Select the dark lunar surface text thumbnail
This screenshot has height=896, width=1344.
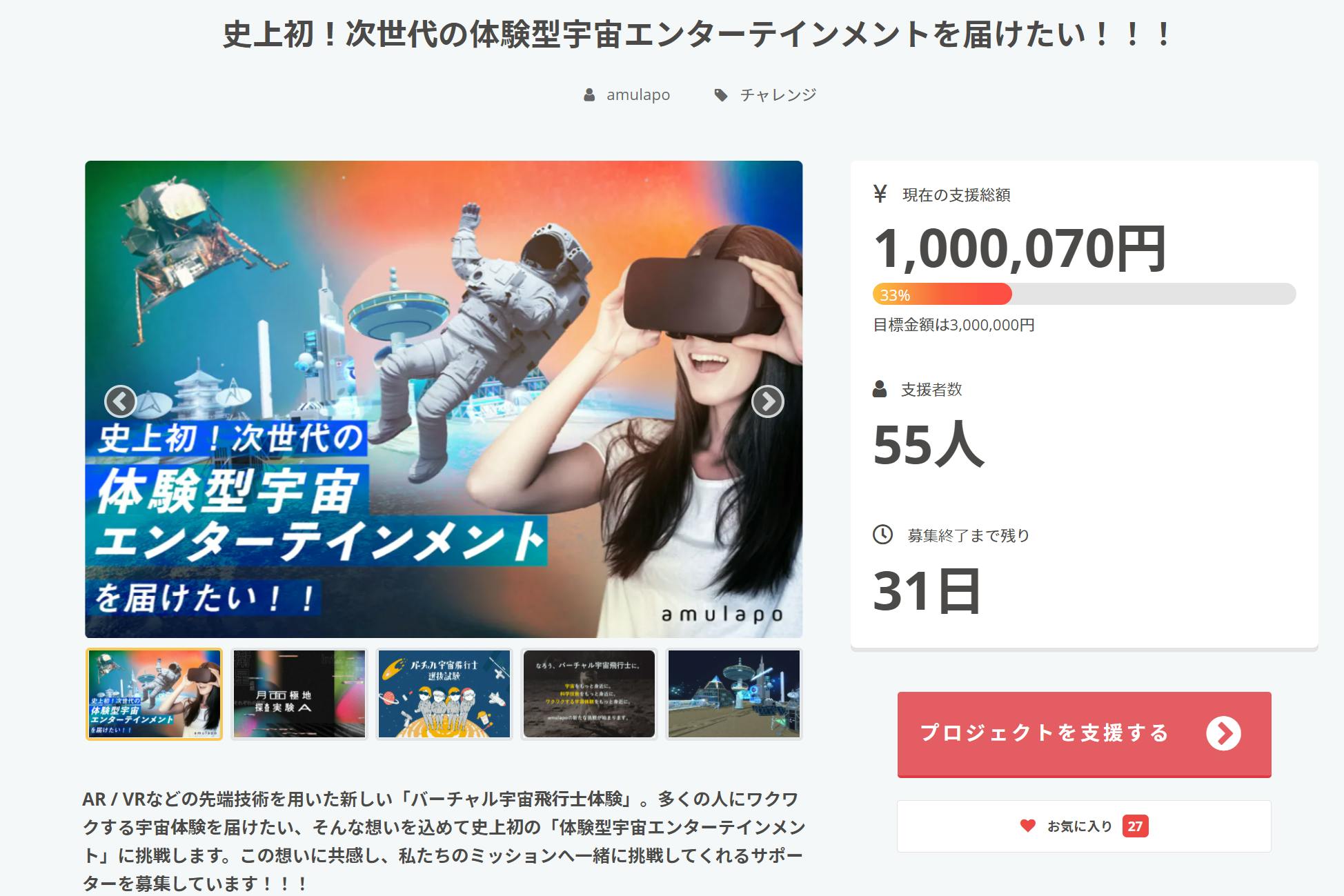coord(589,694)
